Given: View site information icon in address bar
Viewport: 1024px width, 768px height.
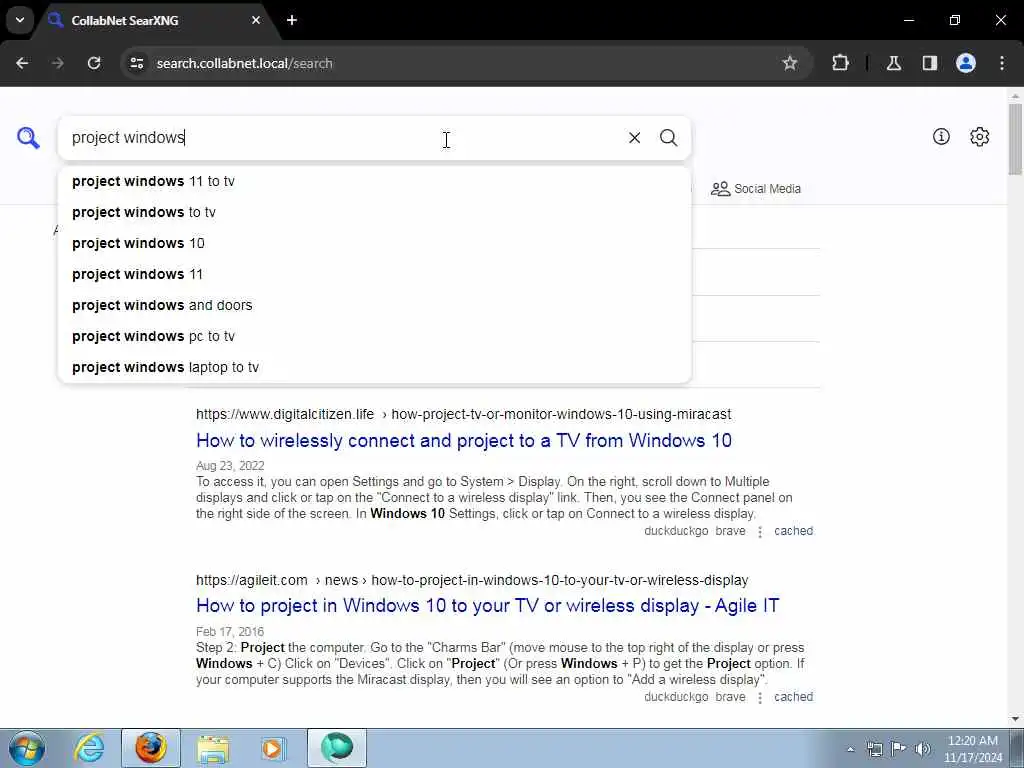Looking at the screenshot, I should click(136, 63).
